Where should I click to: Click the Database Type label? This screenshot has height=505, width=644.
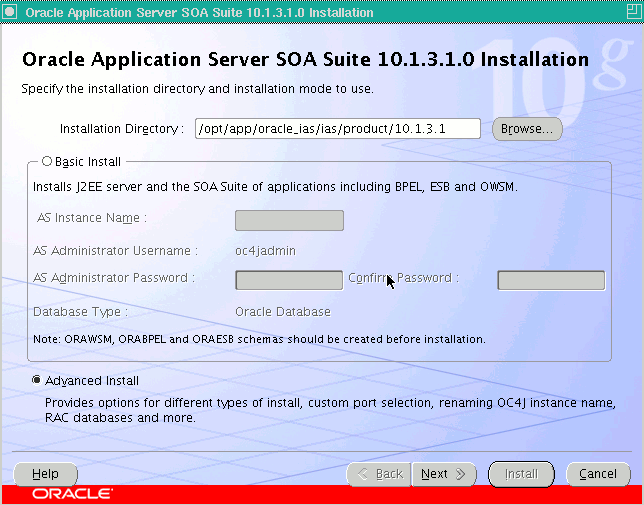coord(80,312)
